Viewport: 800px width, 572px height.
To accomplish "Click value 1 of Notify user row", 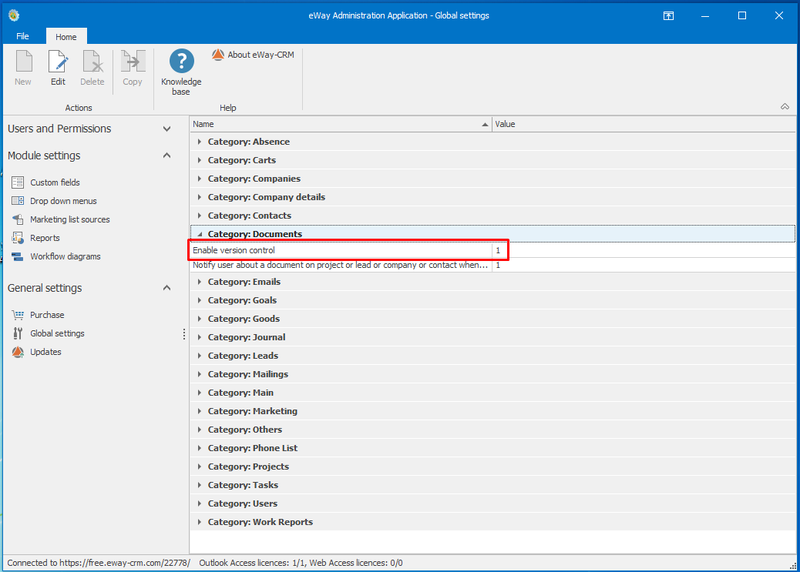I will pyautogui.click(x=498, y=265).
